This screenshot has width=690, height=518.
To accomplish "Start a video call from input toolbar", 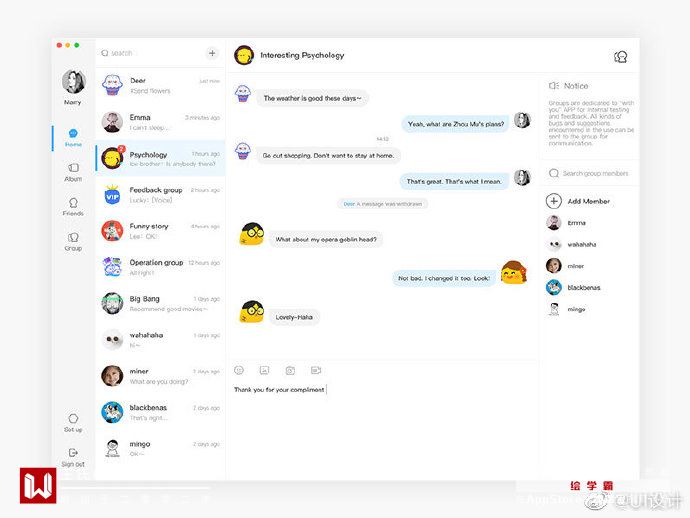I will coord(316,370).
